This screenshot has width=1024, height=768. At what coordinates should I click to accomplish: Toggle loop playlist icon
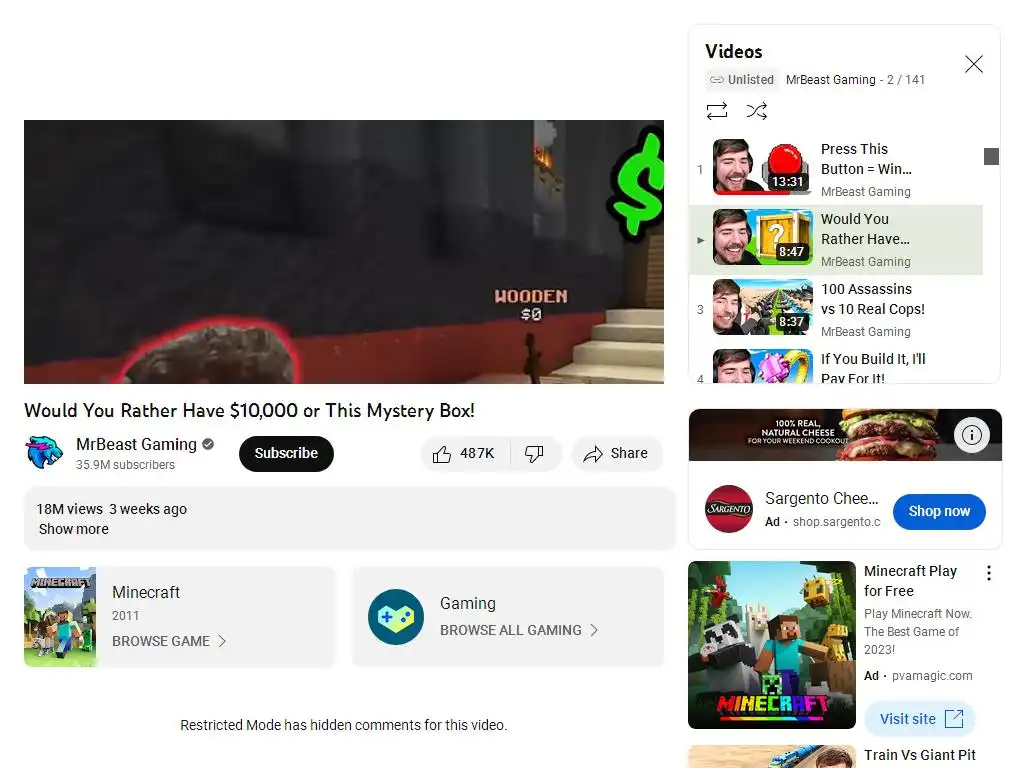point(716,111)
